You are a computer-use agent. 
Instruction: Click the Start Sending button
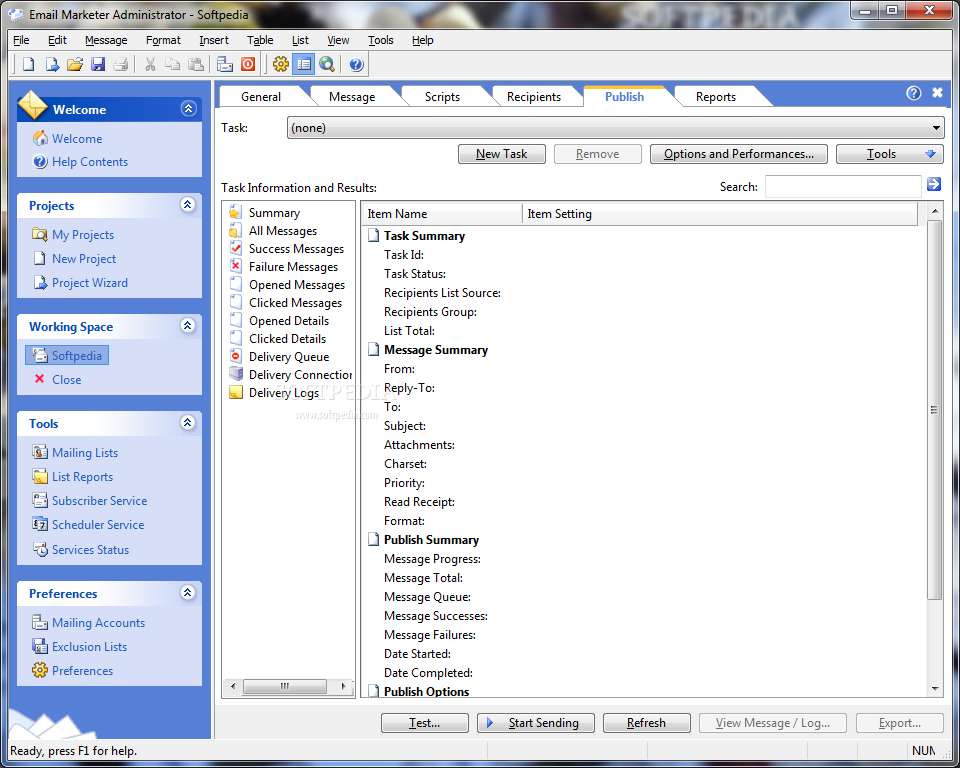pos(536,723)
